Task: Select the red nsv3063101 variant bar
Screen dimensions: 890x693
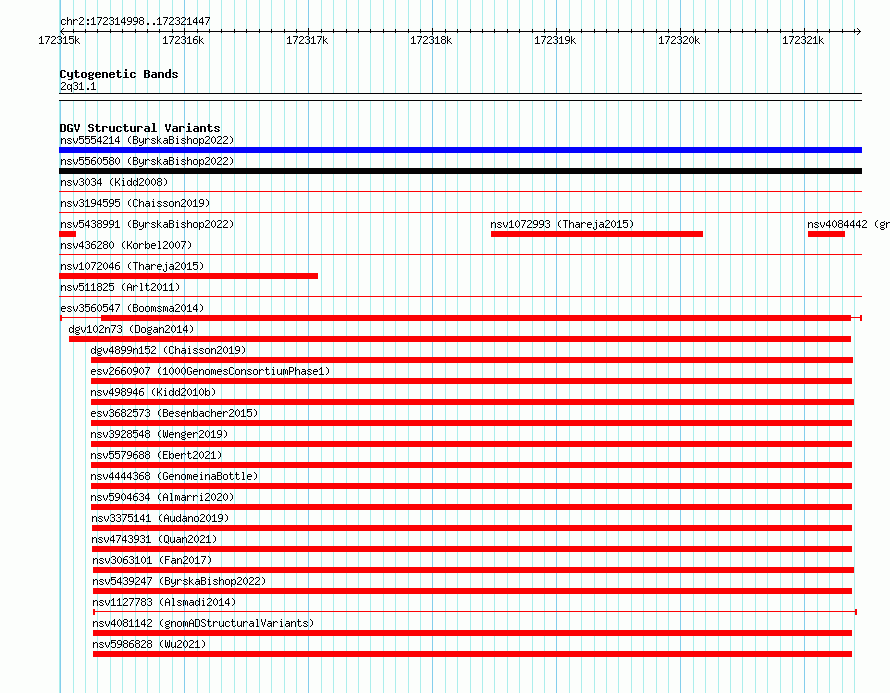Action: tap(473, 570)
